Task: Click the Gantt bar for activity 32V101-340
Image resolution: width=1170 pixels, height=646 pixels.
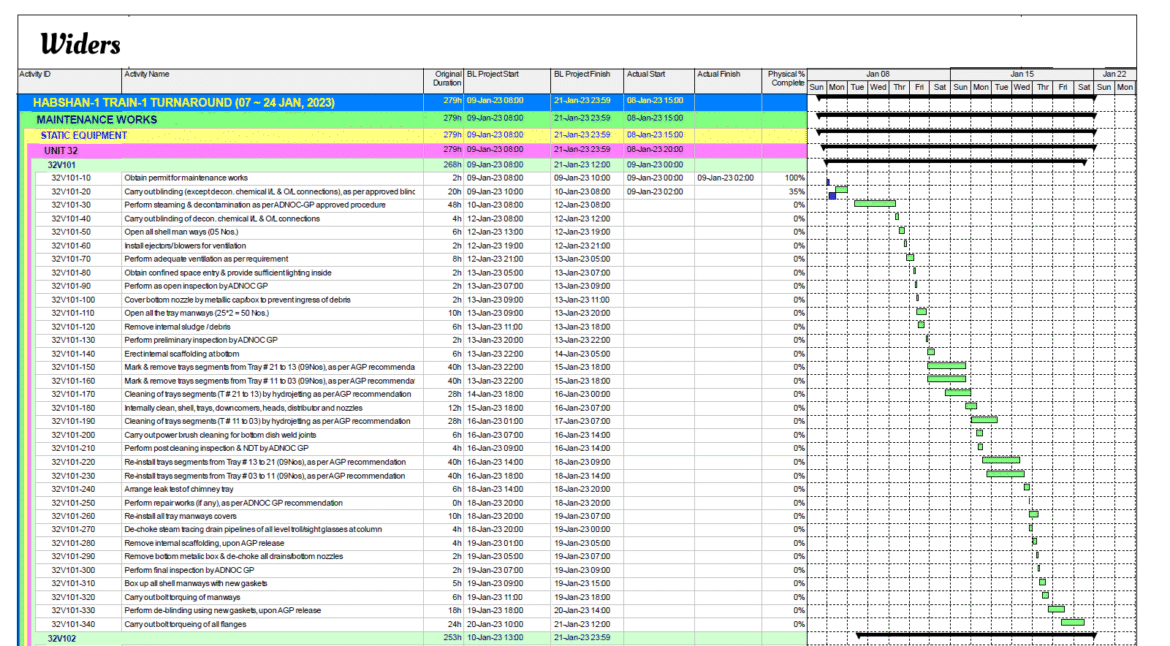Action: coord(1072,622)
